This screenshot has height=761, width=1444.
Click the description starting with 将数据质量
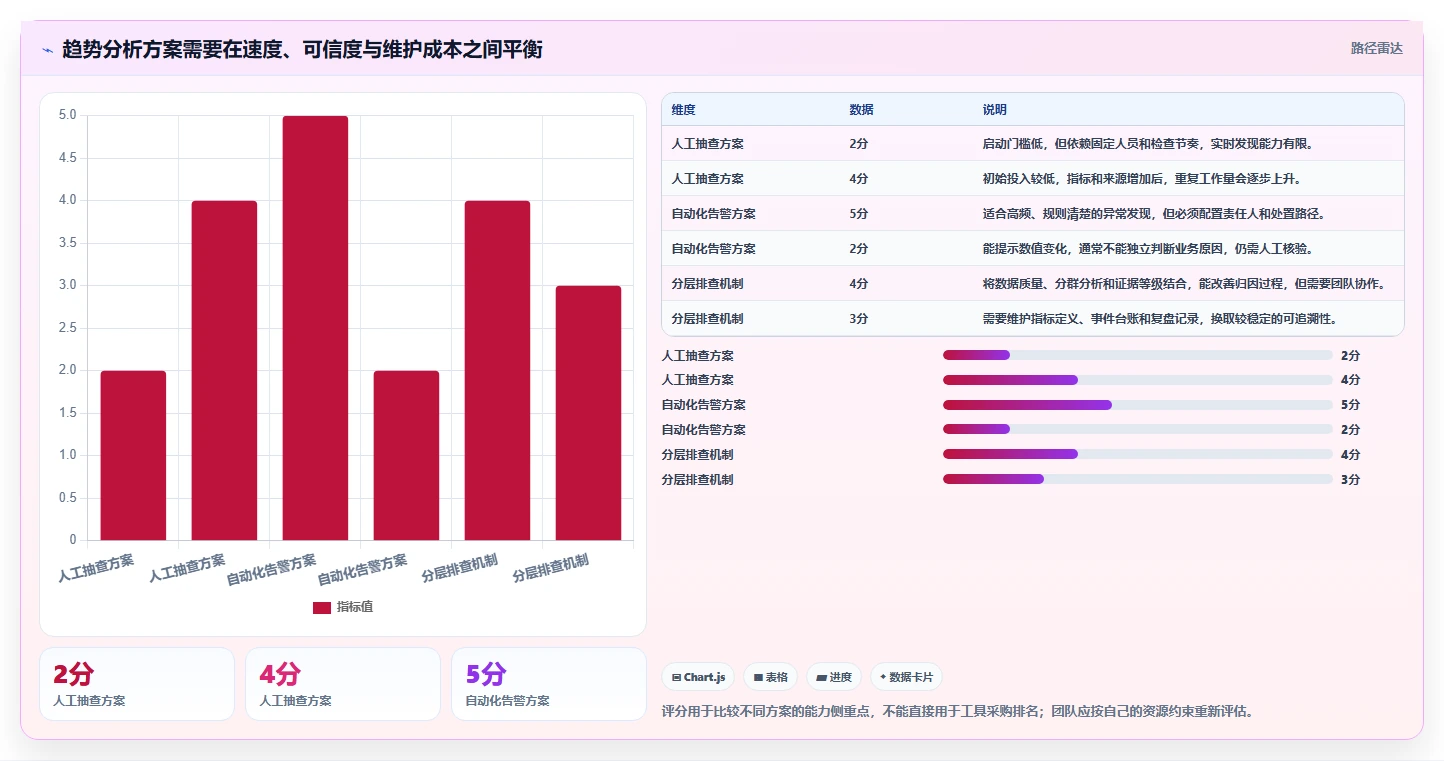click(1185, 283)
